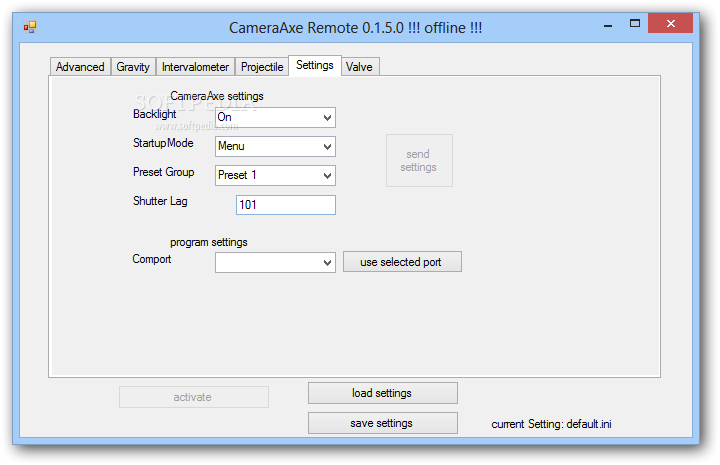720x465 pixels.
Task: Open the Comport dropdown list
Action: 276,263
